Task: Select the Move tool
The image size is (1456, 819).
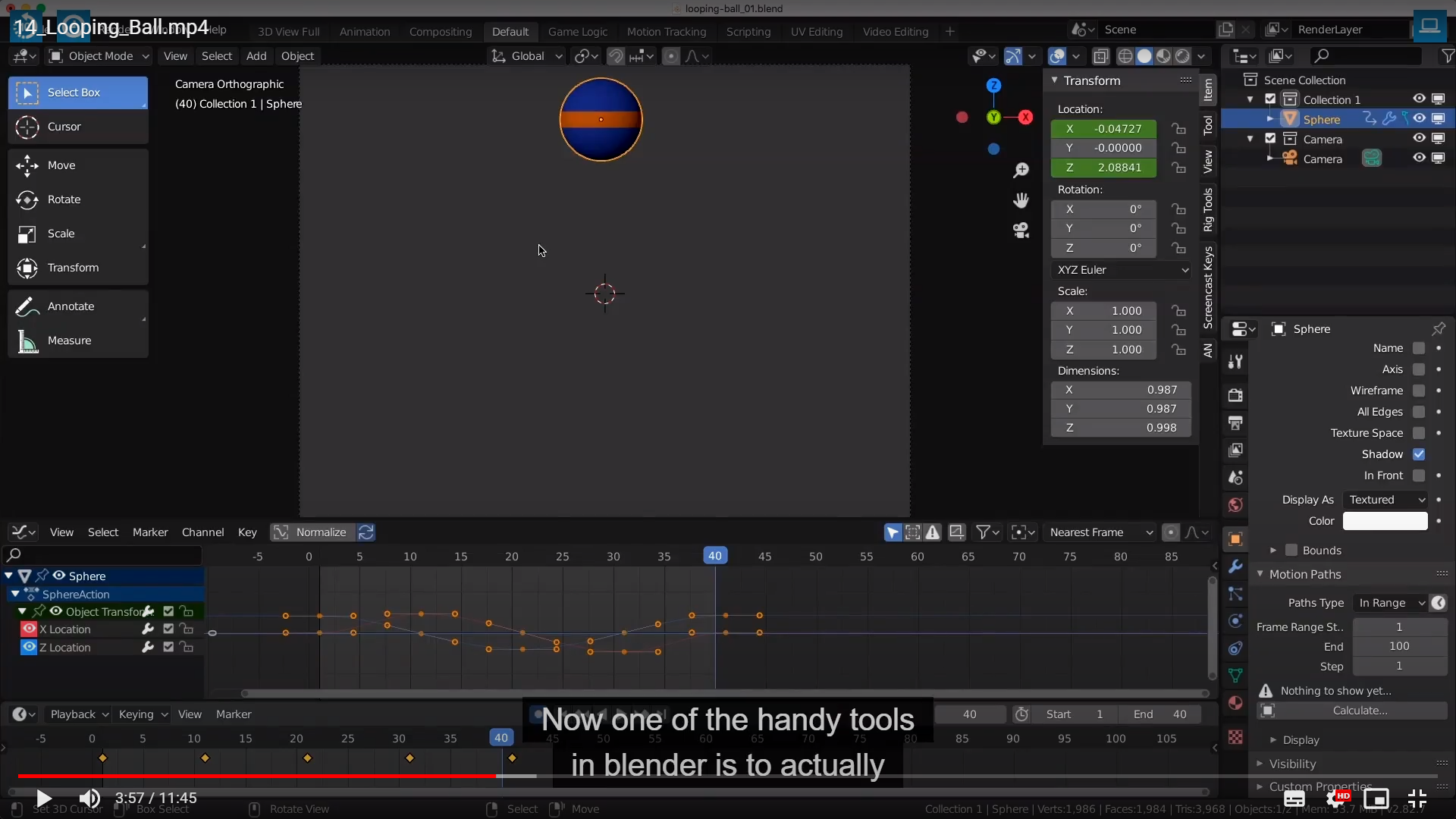Action: pyautogui.click(x=61, y=165)
